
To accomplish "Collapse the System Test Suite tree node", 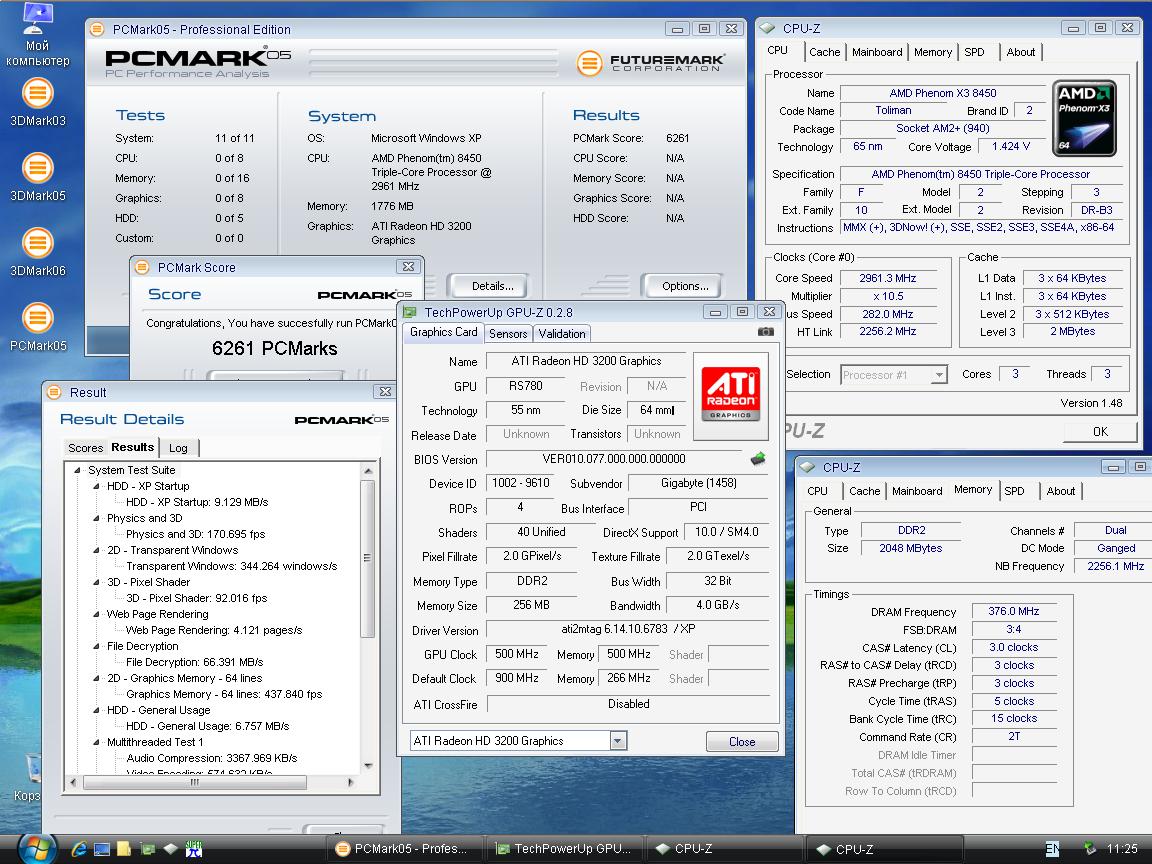I will pyautogui.click(x=77, y=470).
